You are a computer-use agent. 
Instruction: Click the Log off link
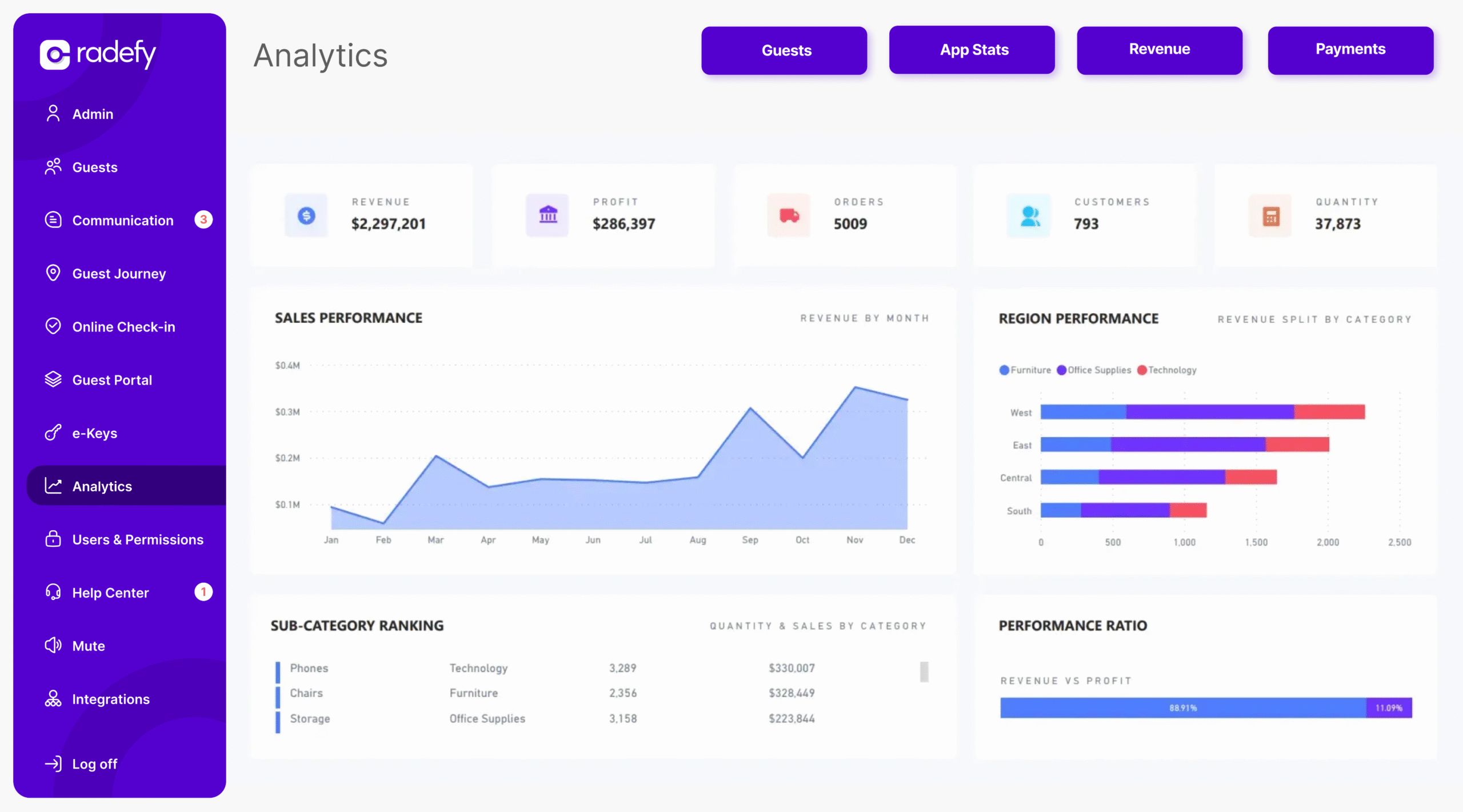tap(94, 764)
